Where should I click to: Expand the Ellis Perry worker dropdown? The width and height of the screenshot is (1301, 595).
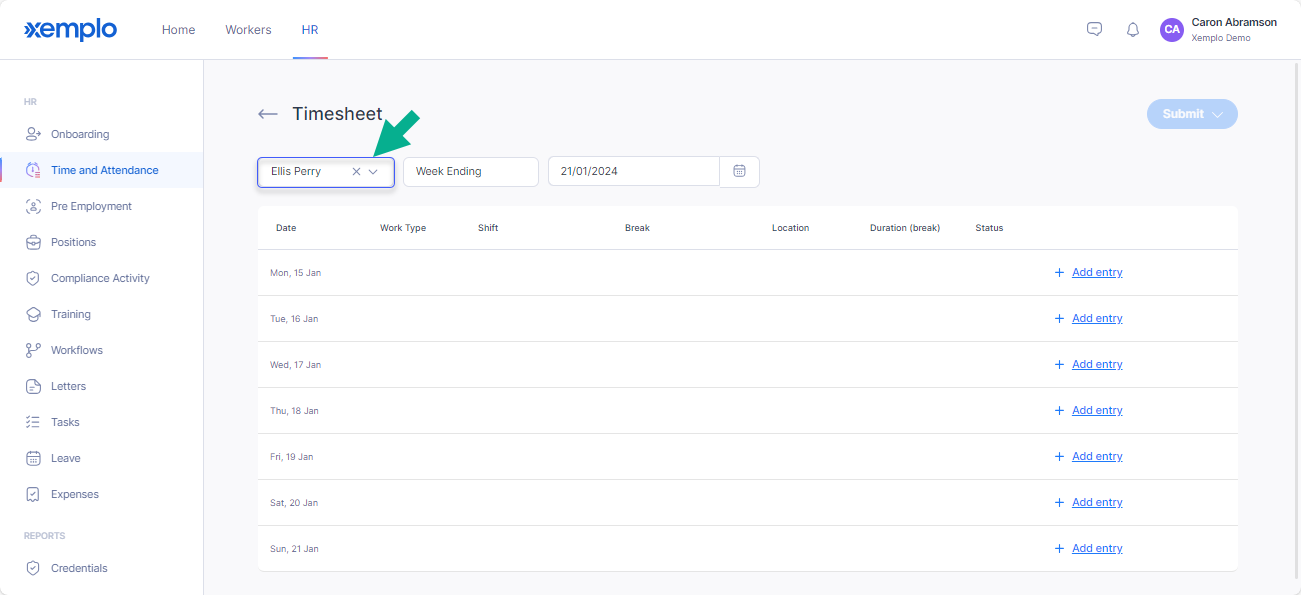click(x=373, y=171)
